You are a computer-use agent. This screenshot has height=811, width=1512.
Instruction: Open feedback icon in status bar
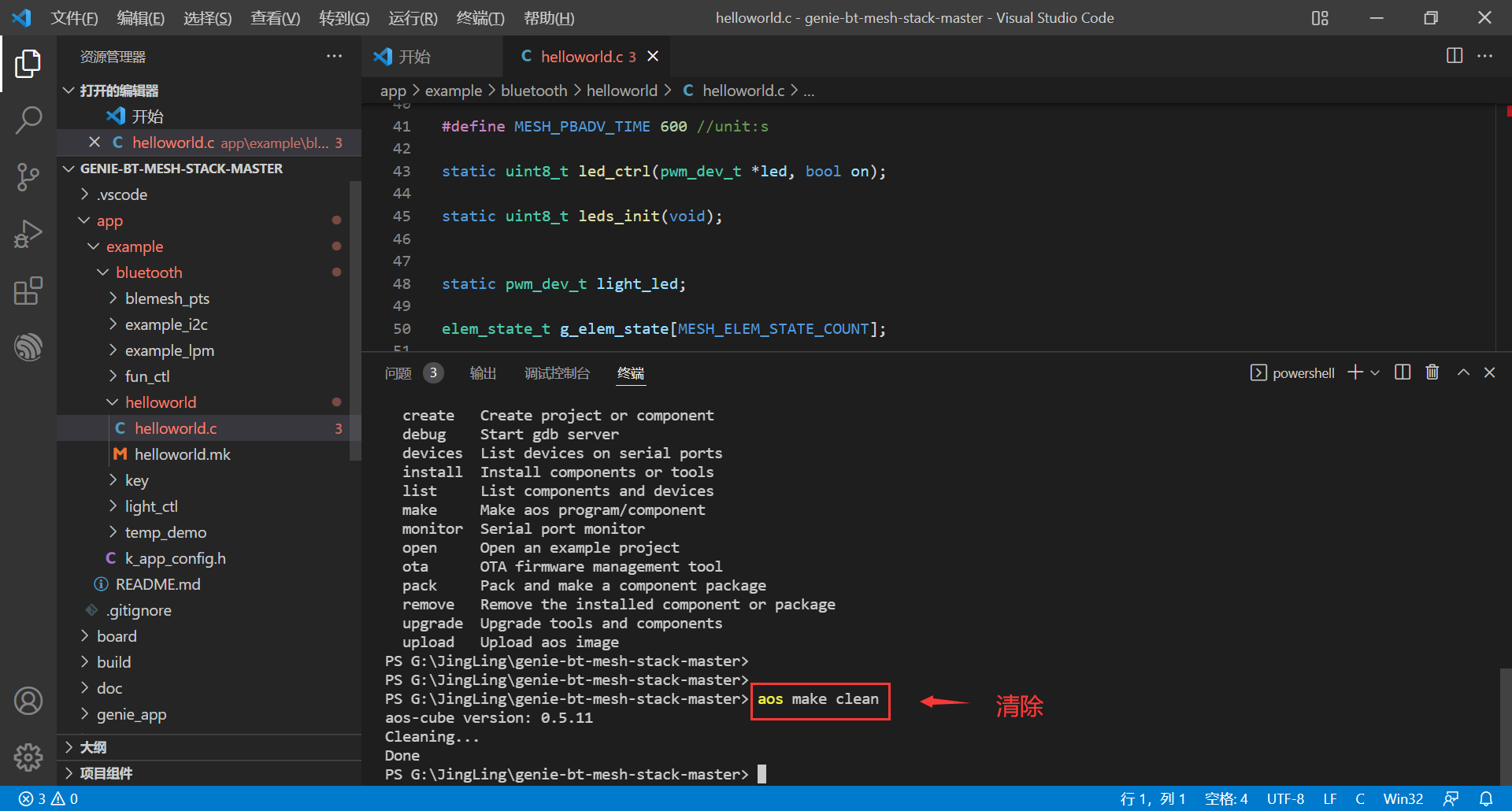[x=1451, y=798]
